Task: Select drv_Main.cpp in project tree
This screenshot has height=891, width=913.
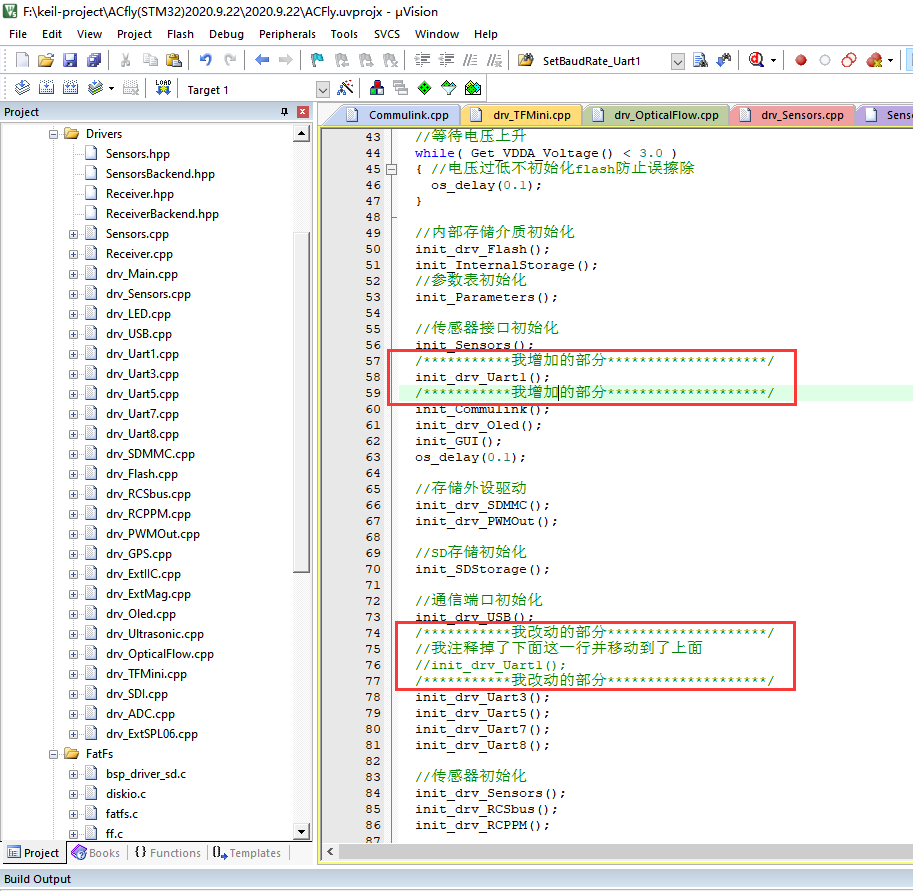Action: point(141,274)
